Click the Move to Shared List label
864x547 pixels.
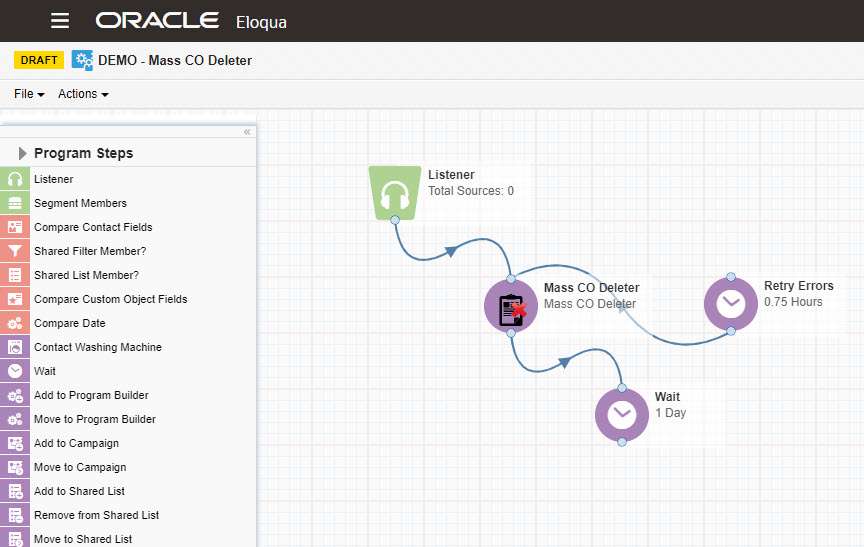point(83,539)
